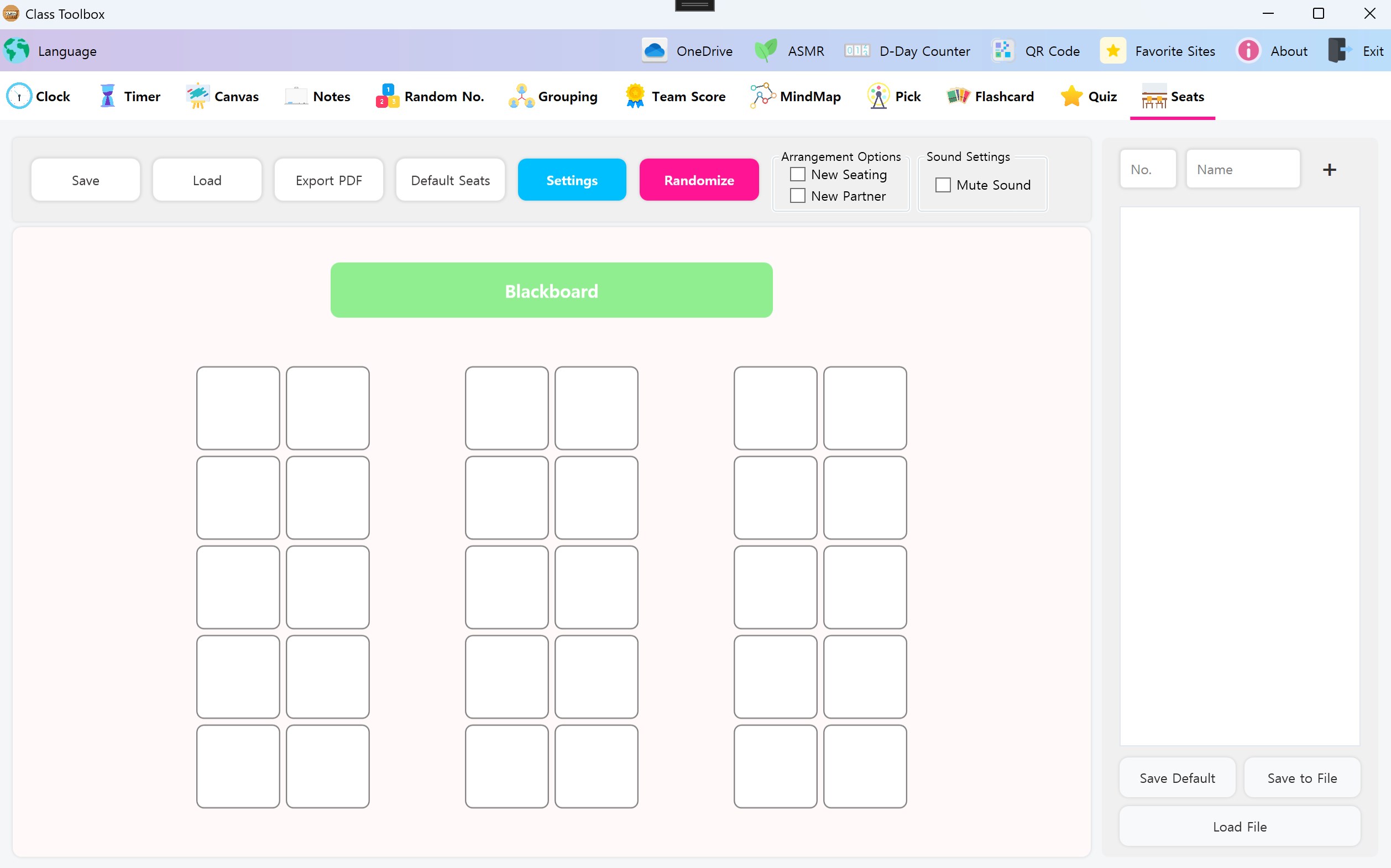Open OneDrive cloud icon
The height and width of the screenshot is (868, 1391).
[654, 51]
